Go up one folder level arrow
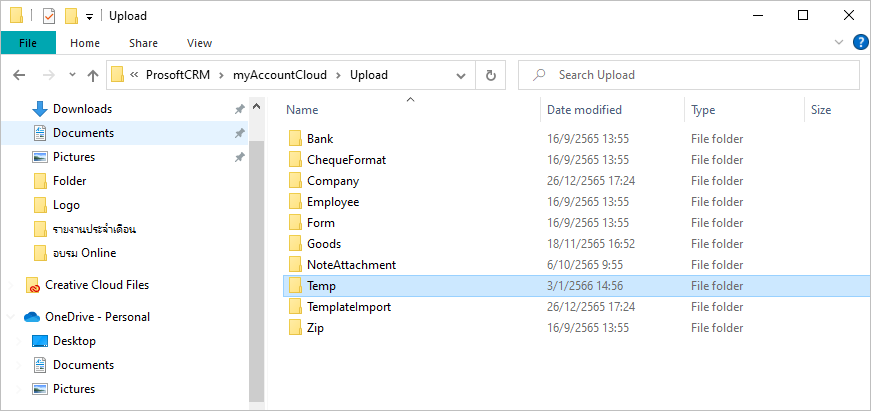The image size is (871, 411). pos(93,75)
